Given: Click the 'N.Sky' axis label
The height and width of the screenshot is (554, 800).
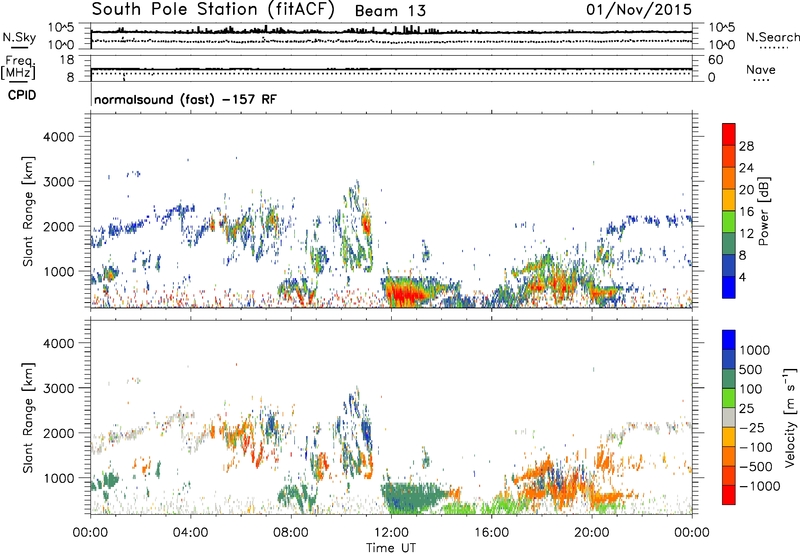Looking at the screenshot, I should click(x=19, y=37).
